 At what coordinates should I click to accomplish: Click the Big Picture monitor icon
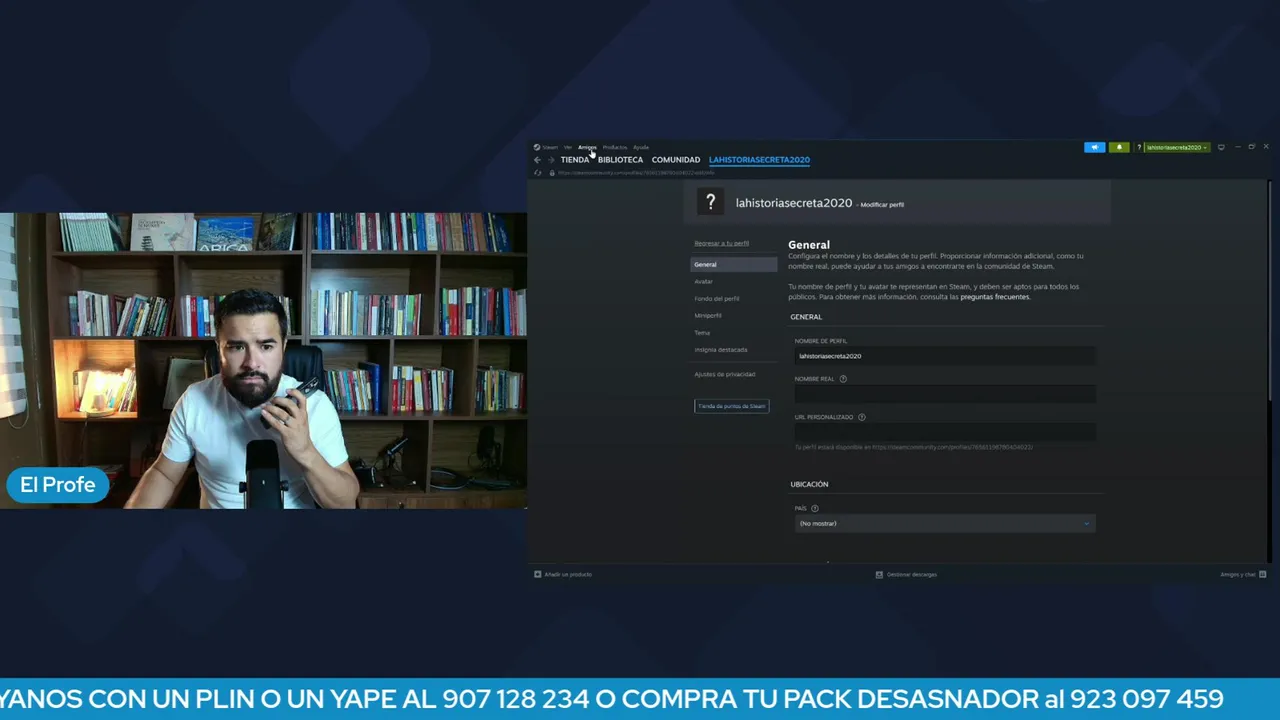point(1221,147)
